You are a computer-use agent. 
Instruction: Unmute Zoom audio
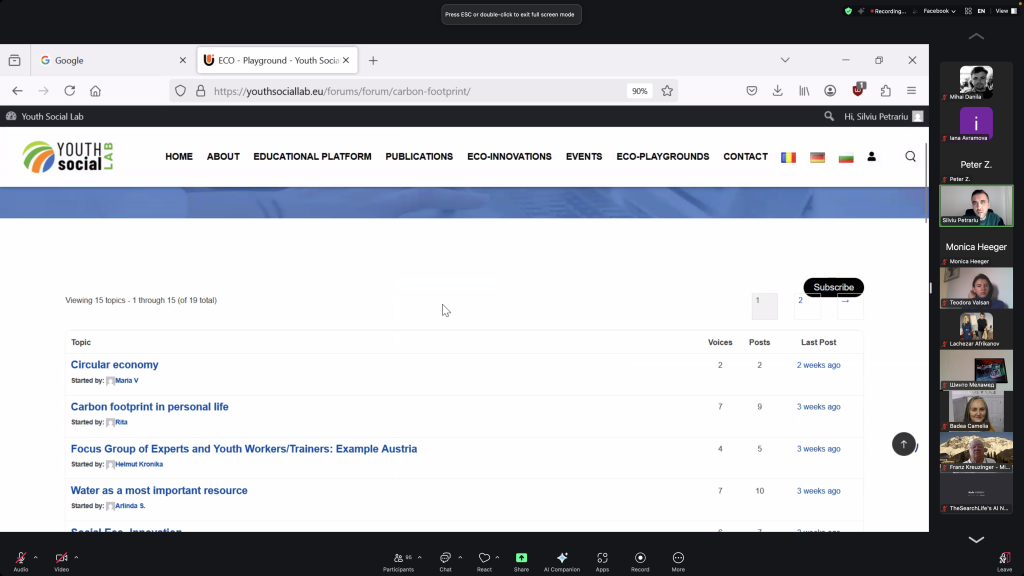(21, 560)
